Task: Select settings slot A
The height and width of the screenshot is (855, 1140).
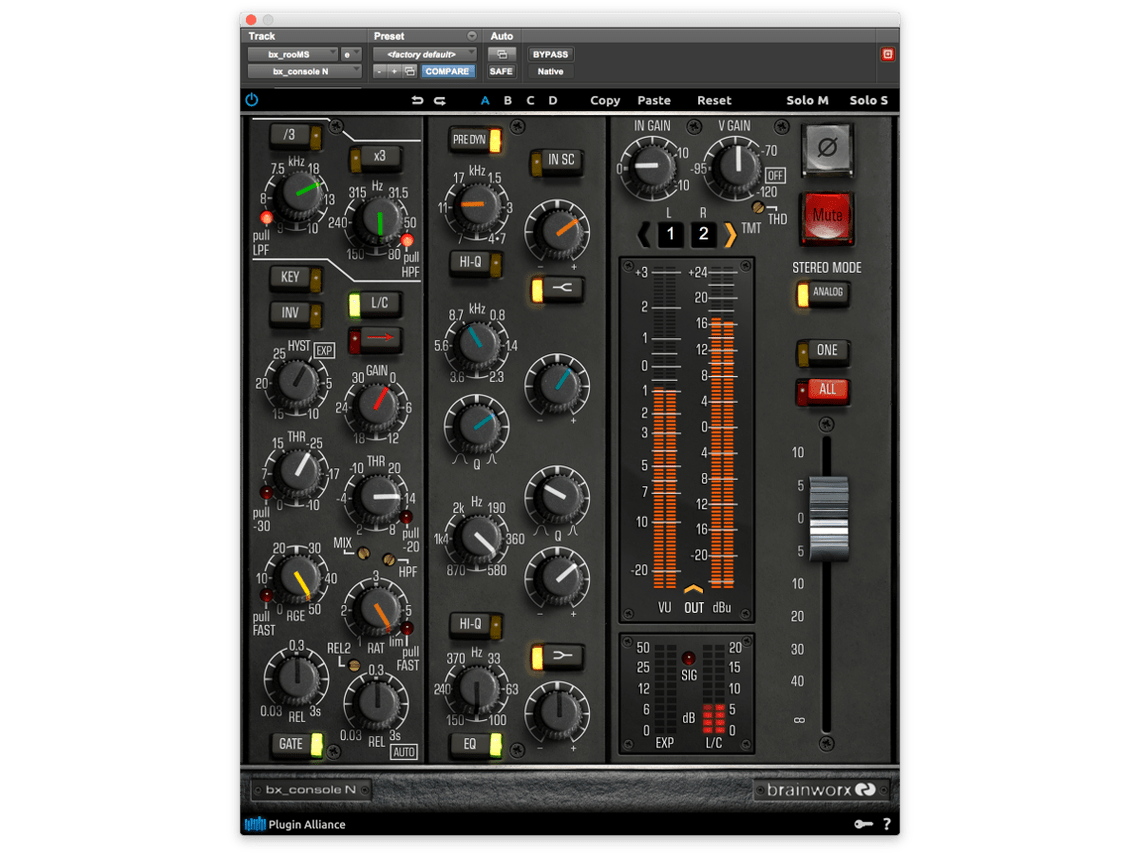Action: pyautogui.click(x=485, y=100)
